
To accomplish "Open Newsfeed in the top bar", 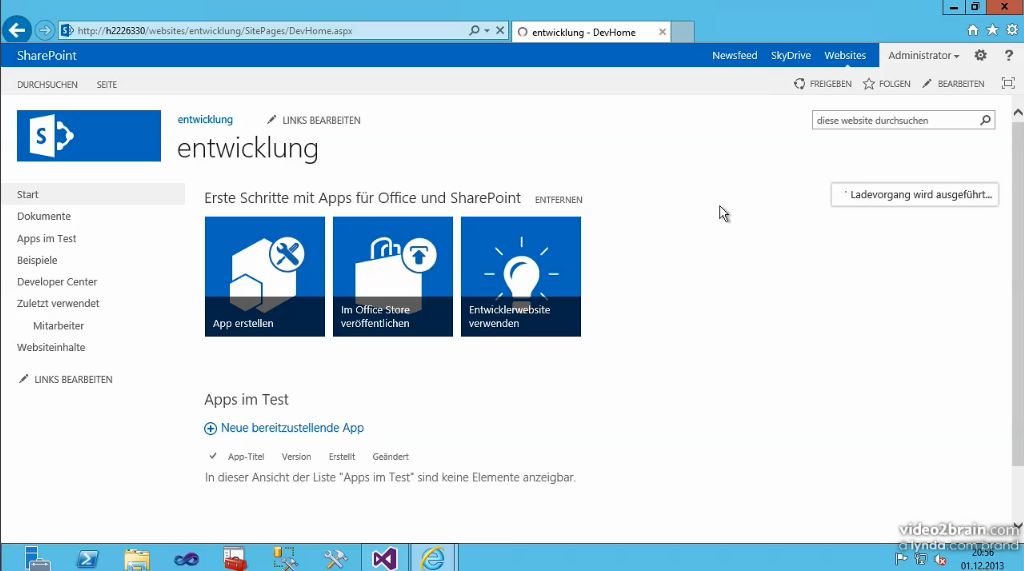I will 735,56.
